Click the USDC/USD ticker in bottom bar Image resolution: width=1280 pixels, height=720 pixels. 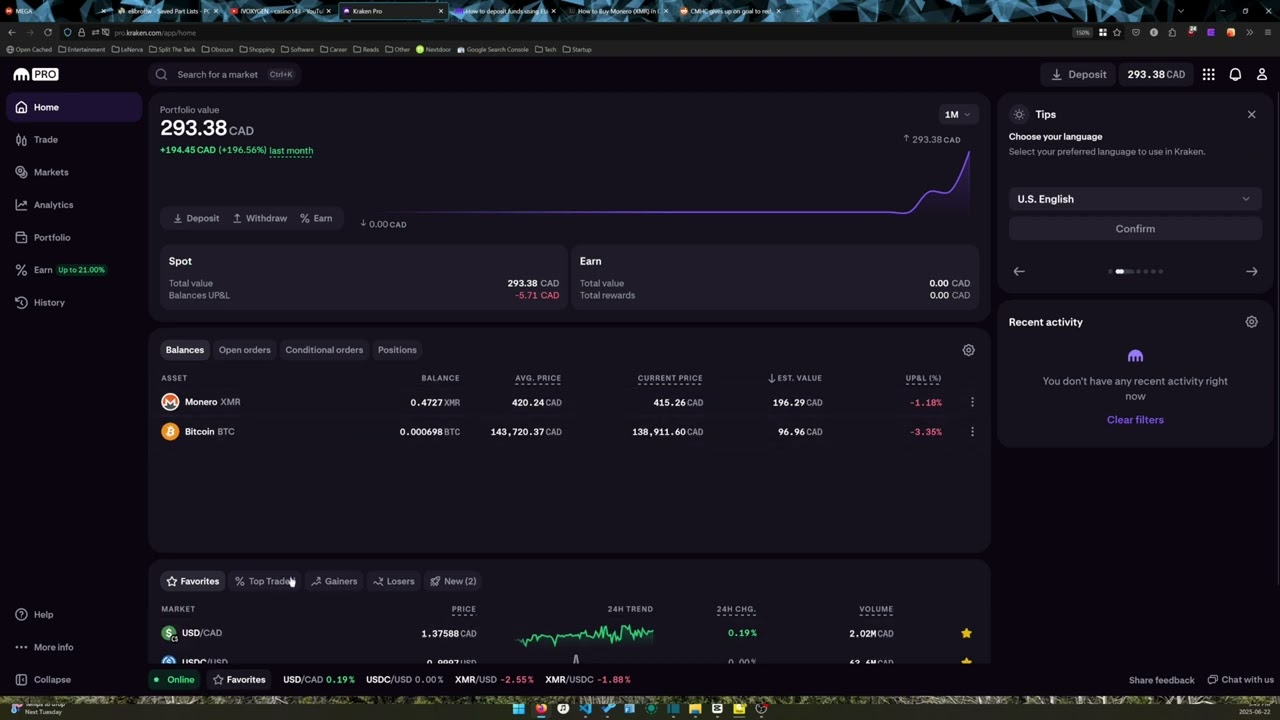tap(404, 680)
